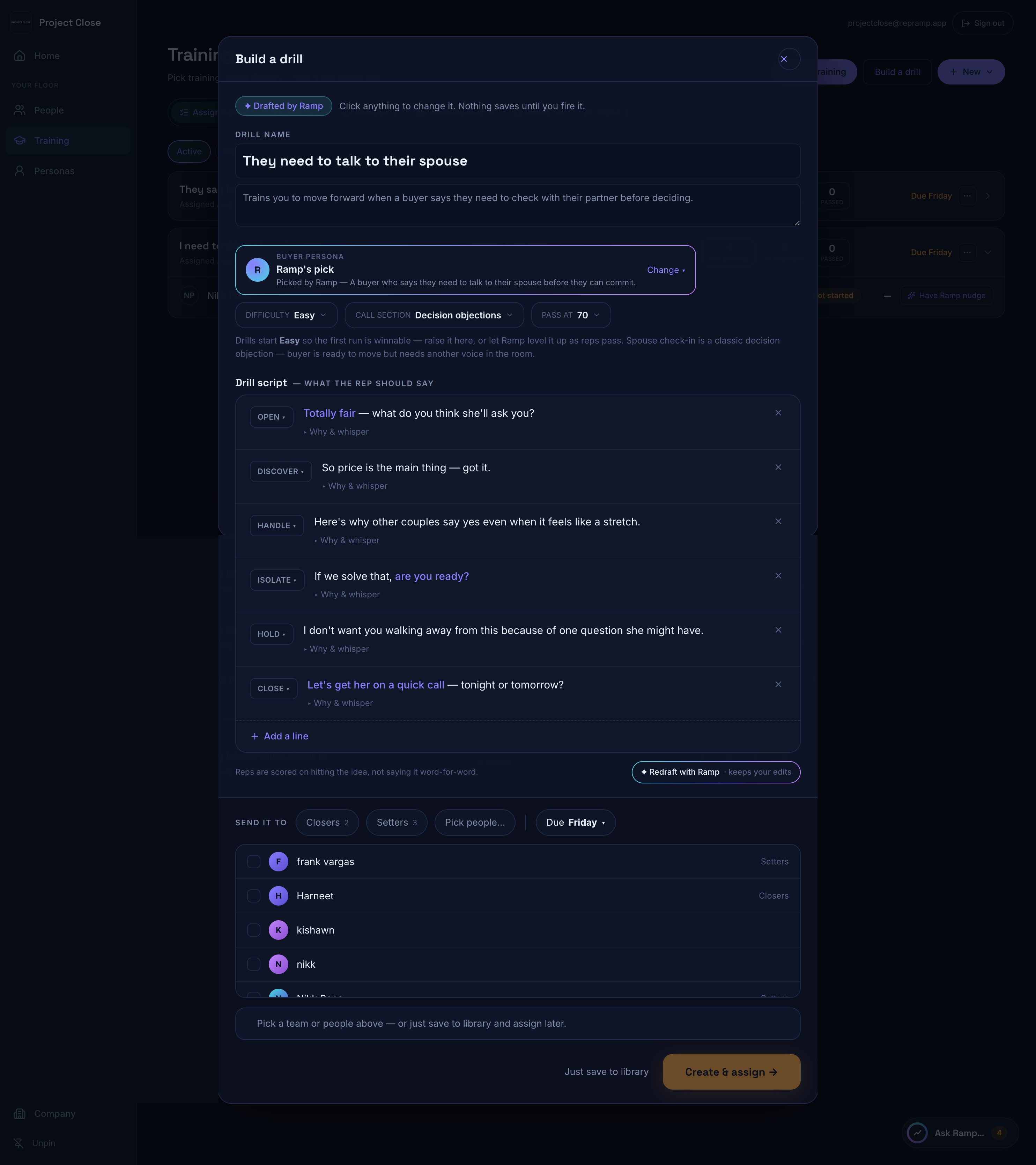Expand Why & whisper under price line
The image size is (1036, 1165).
pos(354,486)
